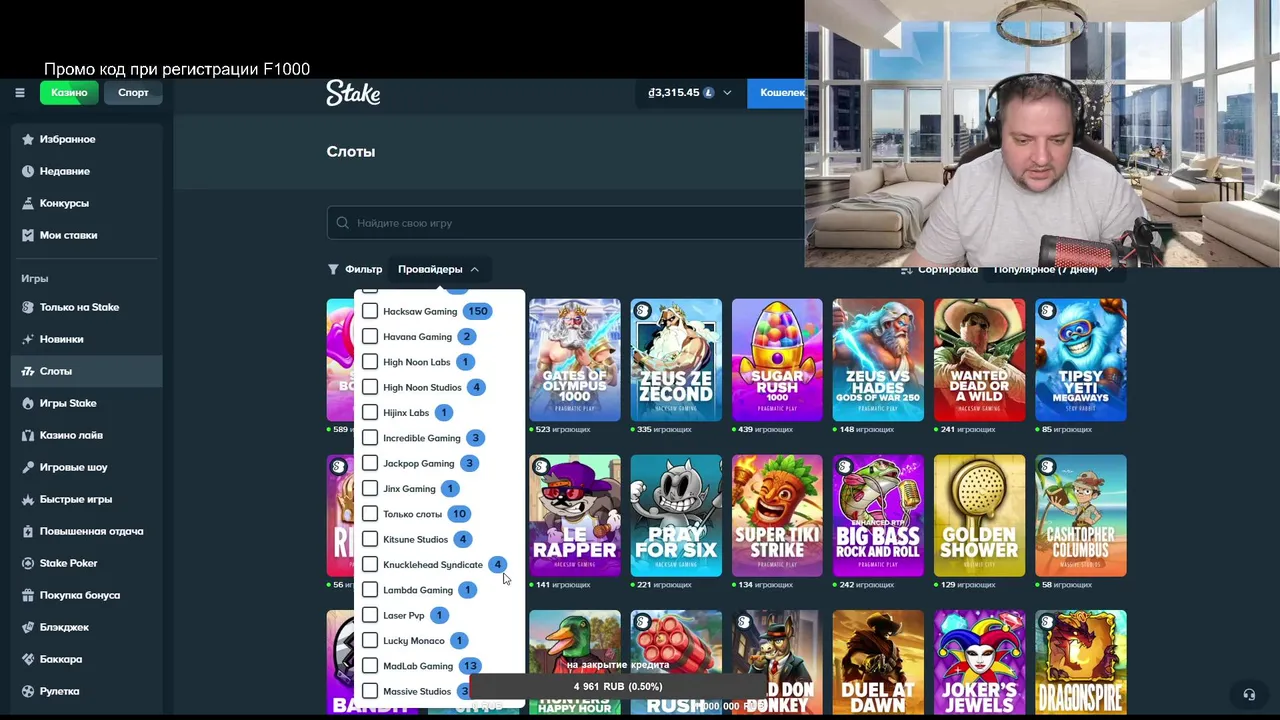Open the Wanted Dead or a Wild game

(x=979, y=360)
